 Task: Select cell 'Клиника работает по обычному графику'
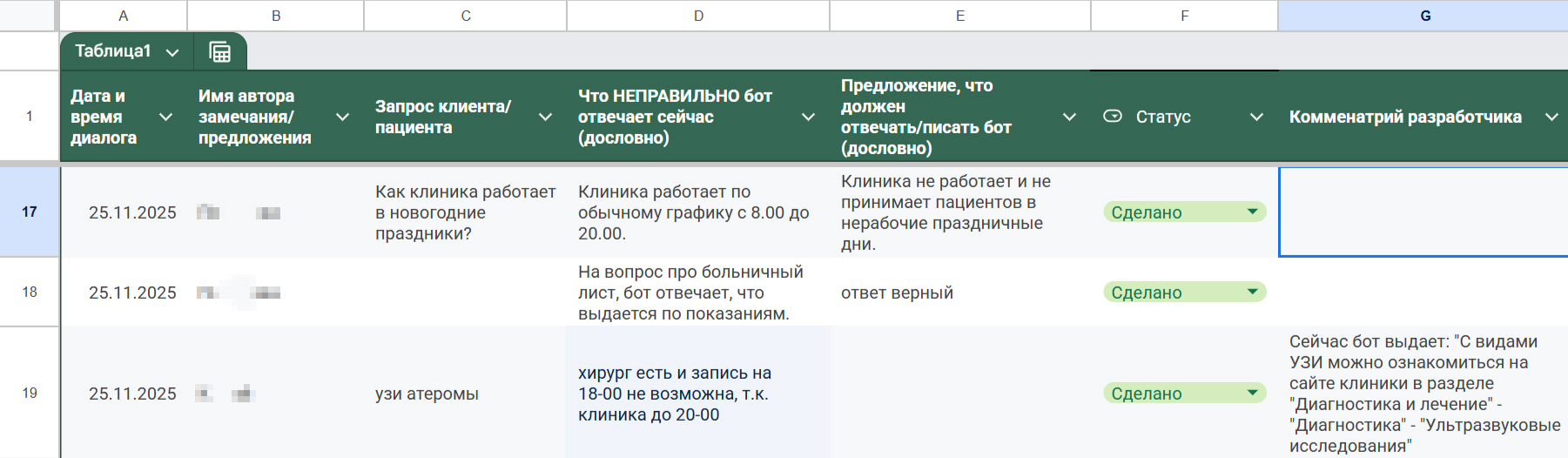698,212
